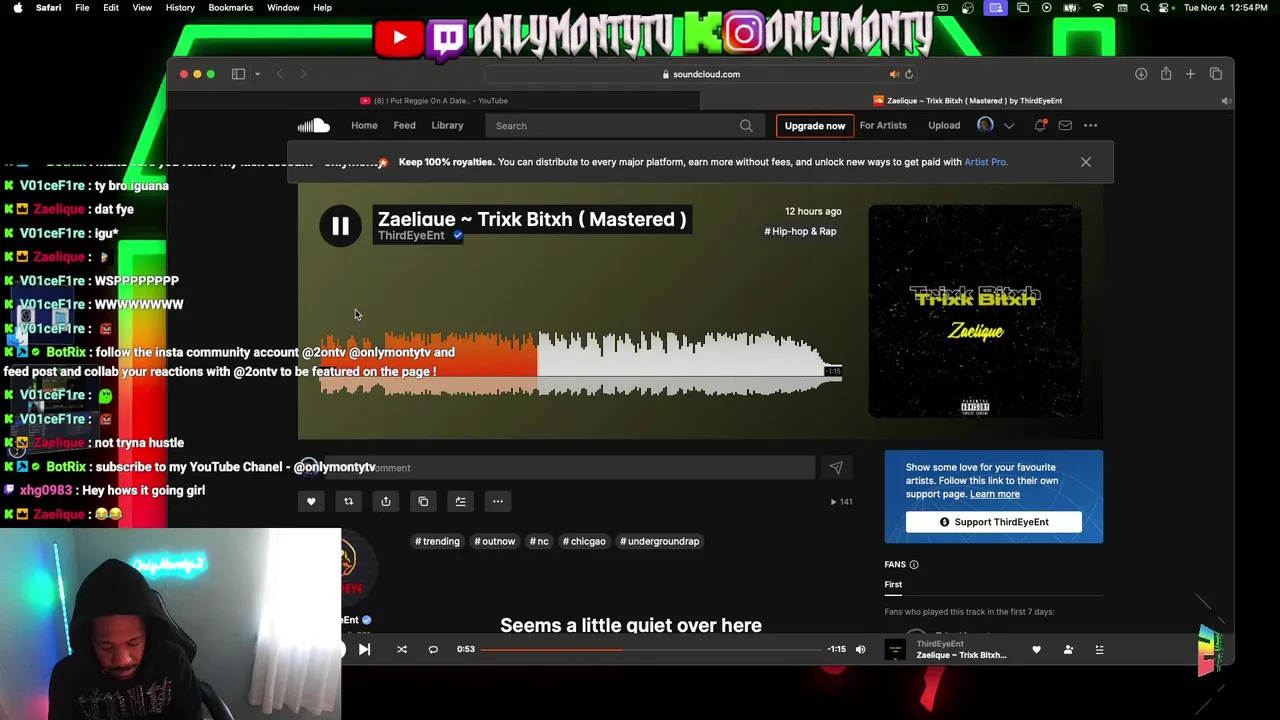Toggle repeat in the player bar
The image size is (1280, 720).
tap(433, 649)
